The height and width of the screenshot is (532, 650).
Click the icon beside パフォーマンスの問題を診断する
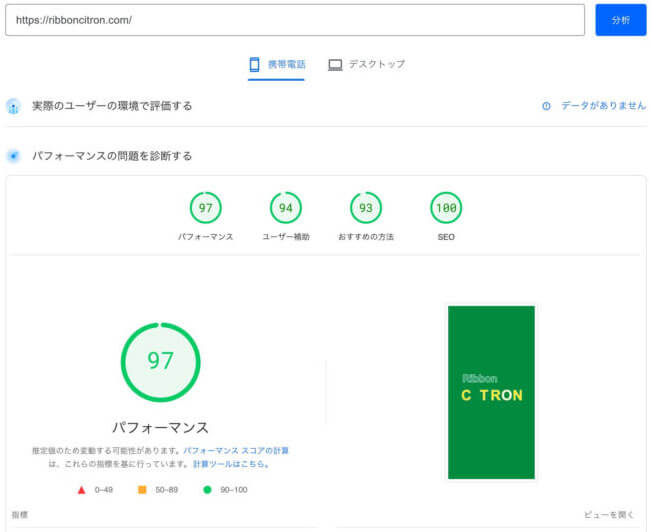pyautogui.click(x=13, y=156)
